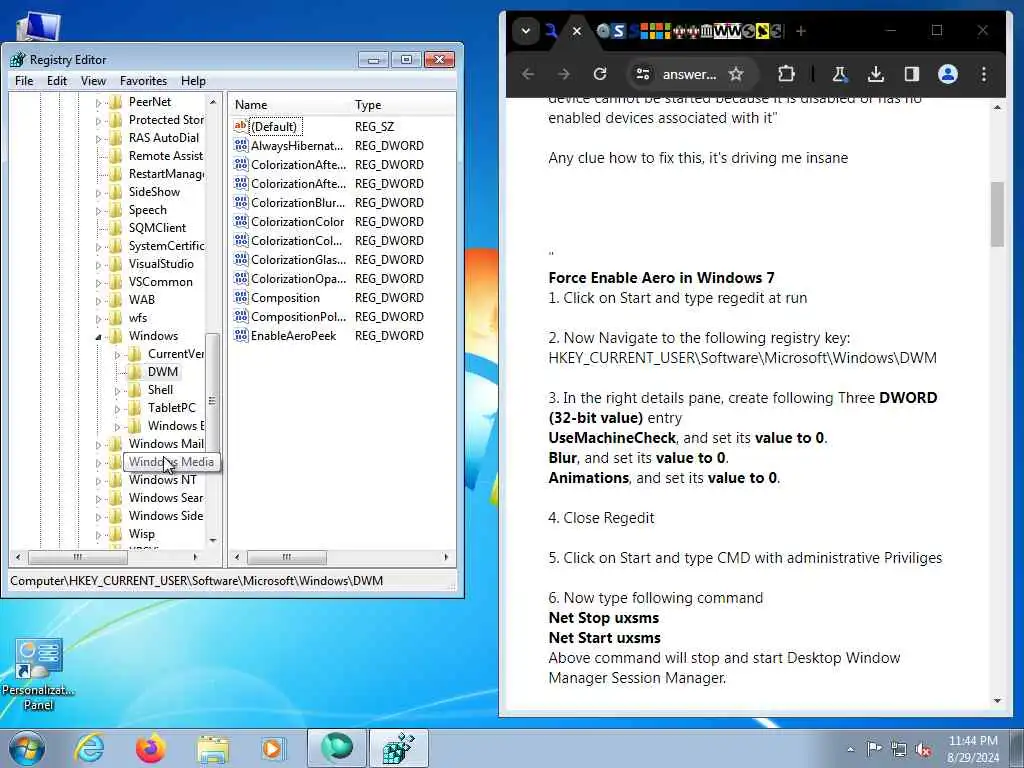
Task: Expand the VisualStudio key node
Action: pyautogui.click(x=99, y=264)
